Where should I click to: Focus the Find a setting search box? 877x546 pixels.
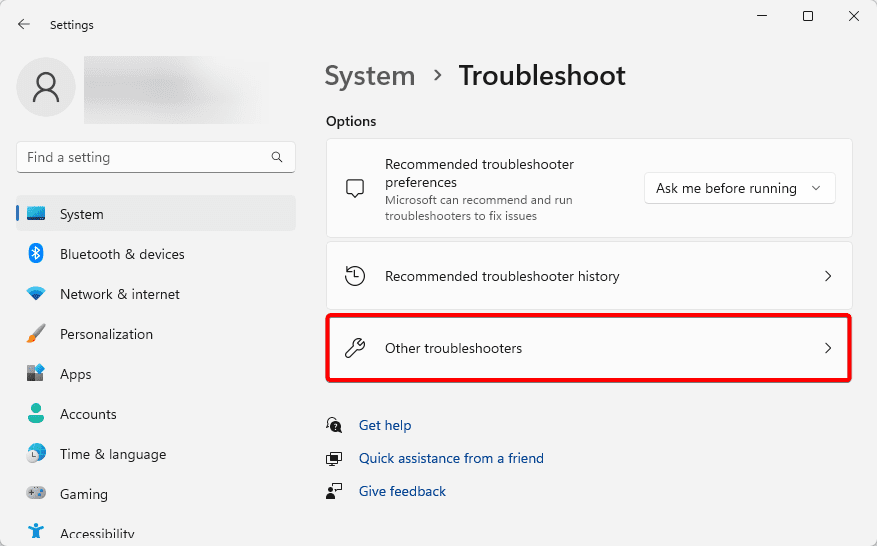coord(145,157)
